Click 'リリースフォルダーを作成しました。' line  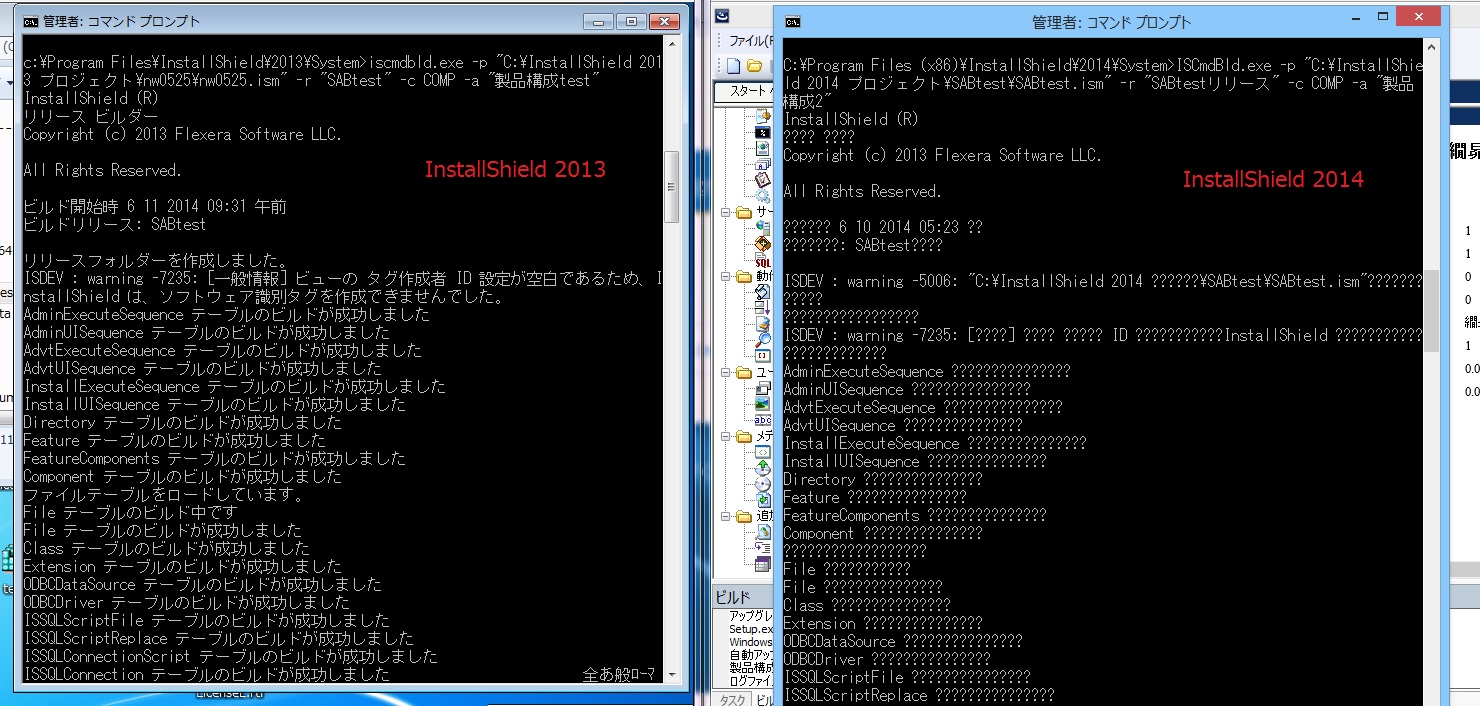(x=156, y=261)
